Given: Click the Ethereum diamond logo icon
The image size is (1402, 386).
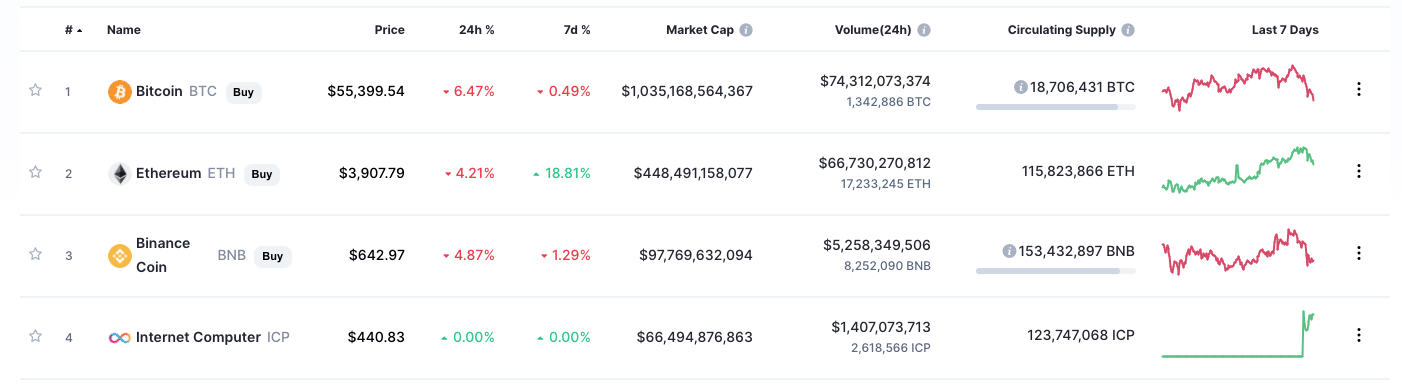Looking at the screenshot, I should (x=119, y=174).
